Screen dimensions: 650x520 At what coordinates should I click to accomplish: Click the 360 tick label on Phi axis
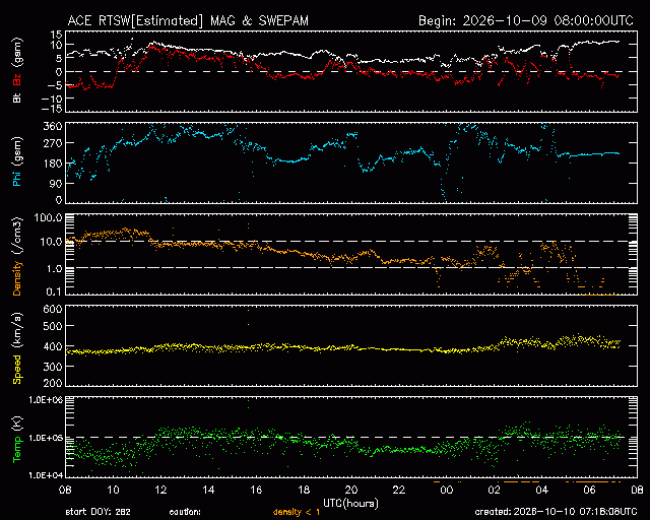53,126
